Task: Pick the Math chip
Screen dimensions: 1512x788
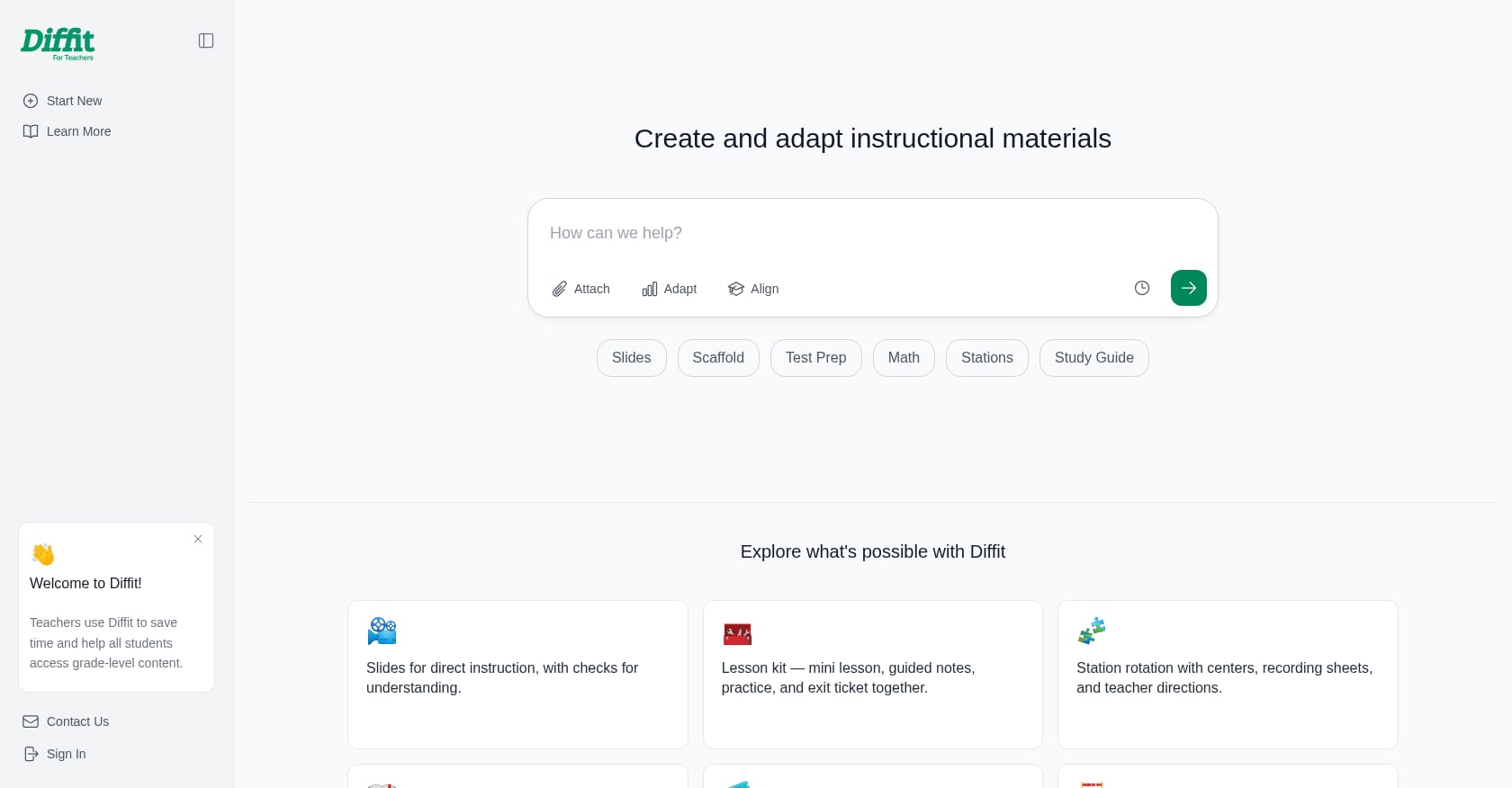Action: point(904,358)
